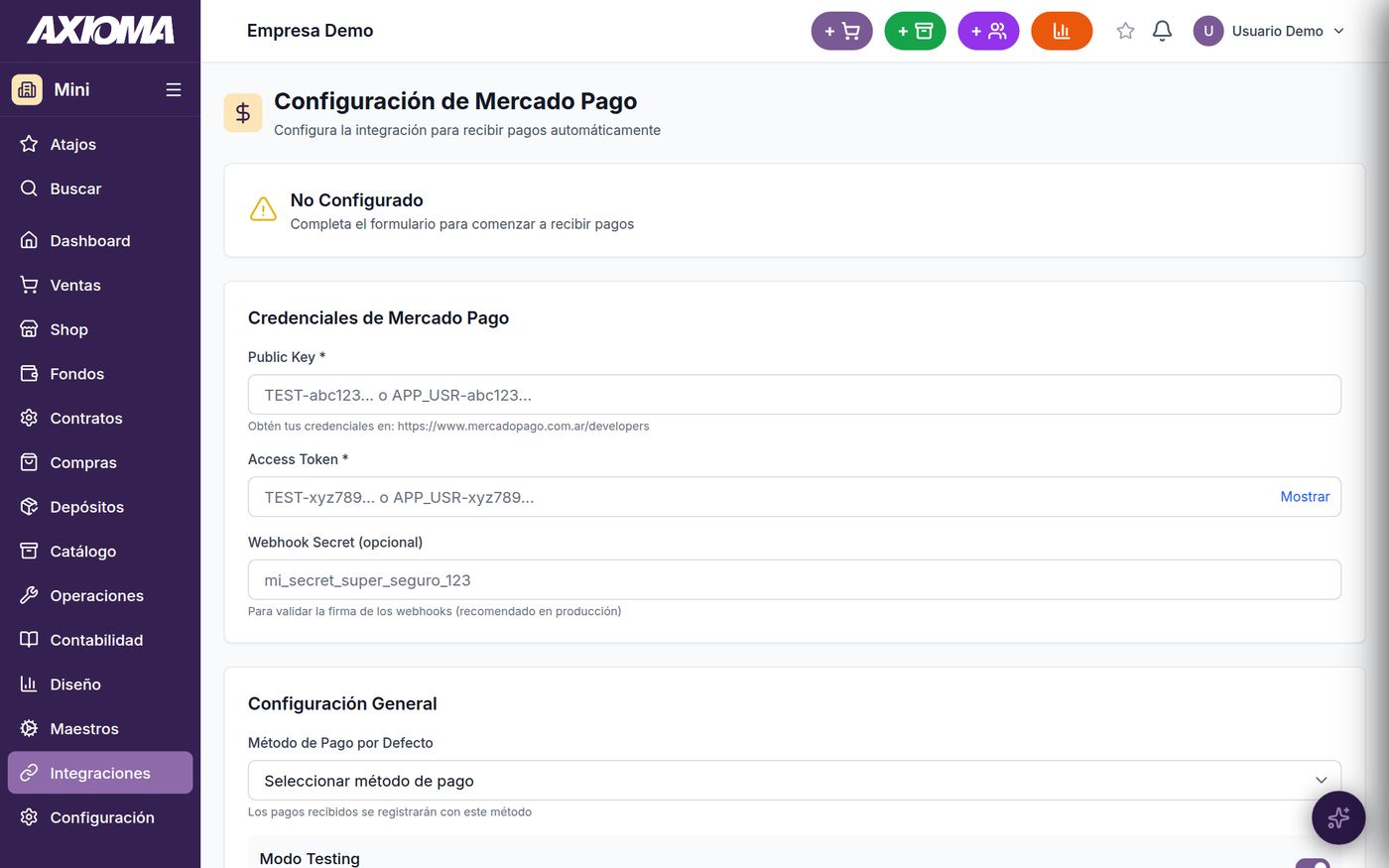Open Contratos section in sidebar
Screen dimensions: 1389x868
[x=100, y=418]
